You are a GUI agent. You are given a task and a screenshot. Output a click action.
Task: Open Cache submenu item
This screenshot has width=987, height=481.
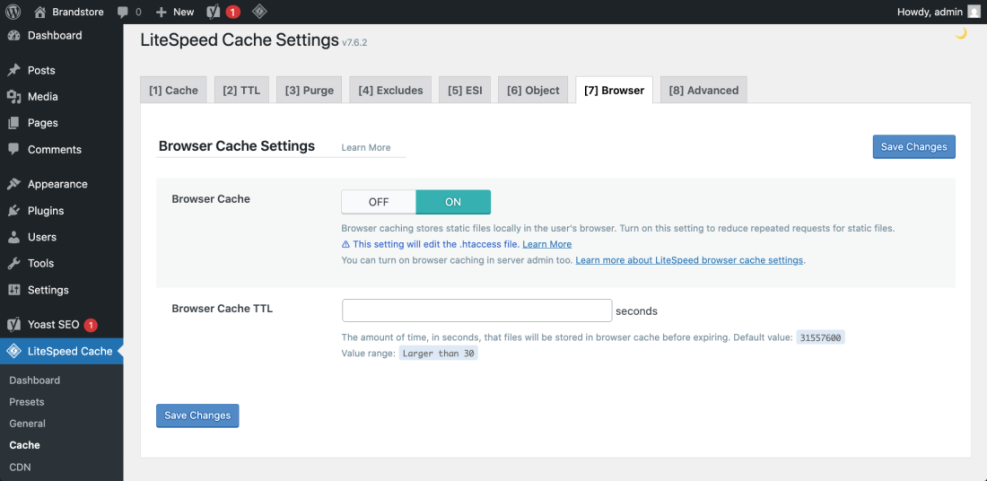click(x=25, y=445)
